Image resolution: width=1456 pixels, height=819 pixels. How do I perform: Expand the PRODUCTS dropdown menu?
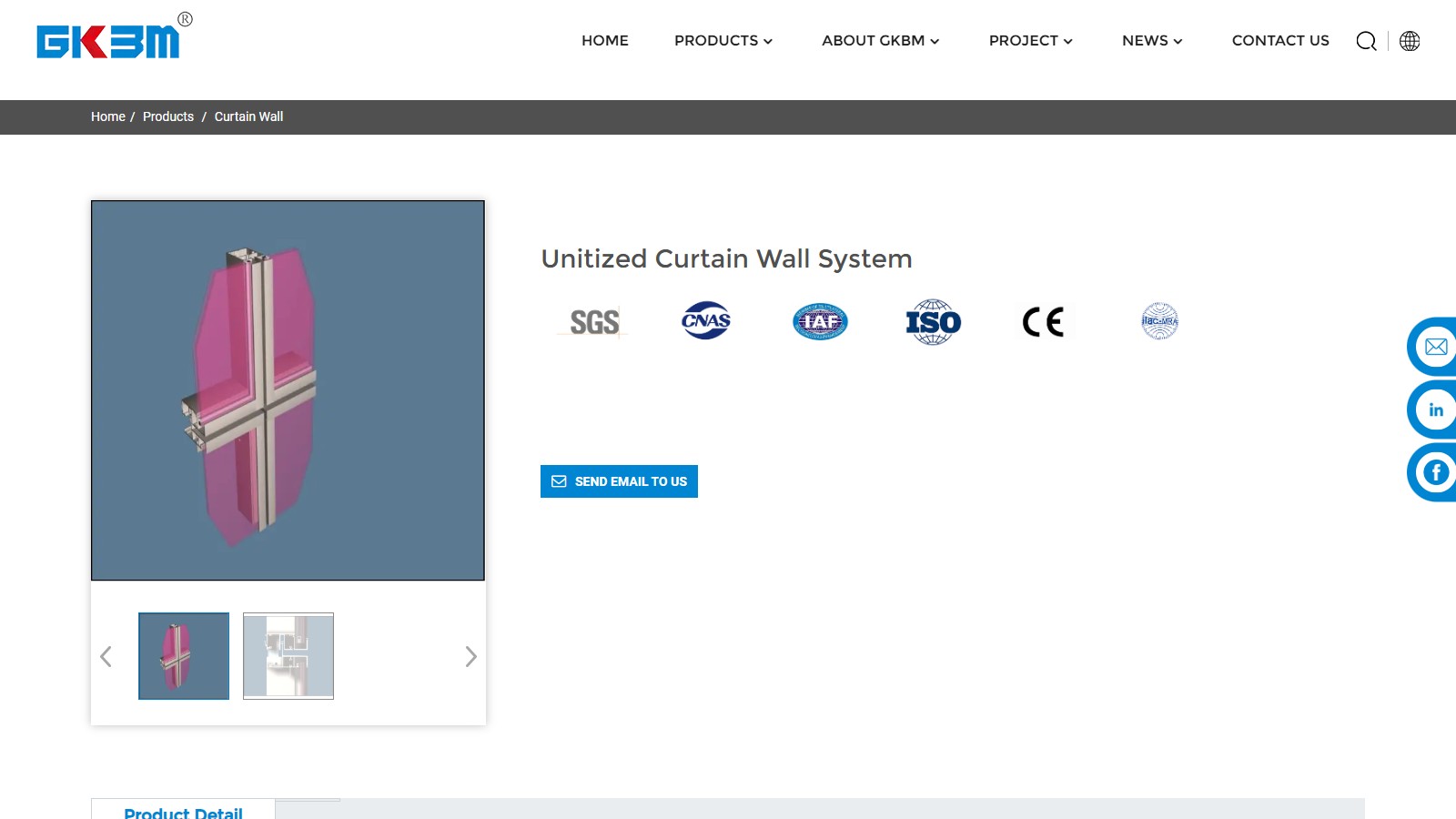coord(723,41)
